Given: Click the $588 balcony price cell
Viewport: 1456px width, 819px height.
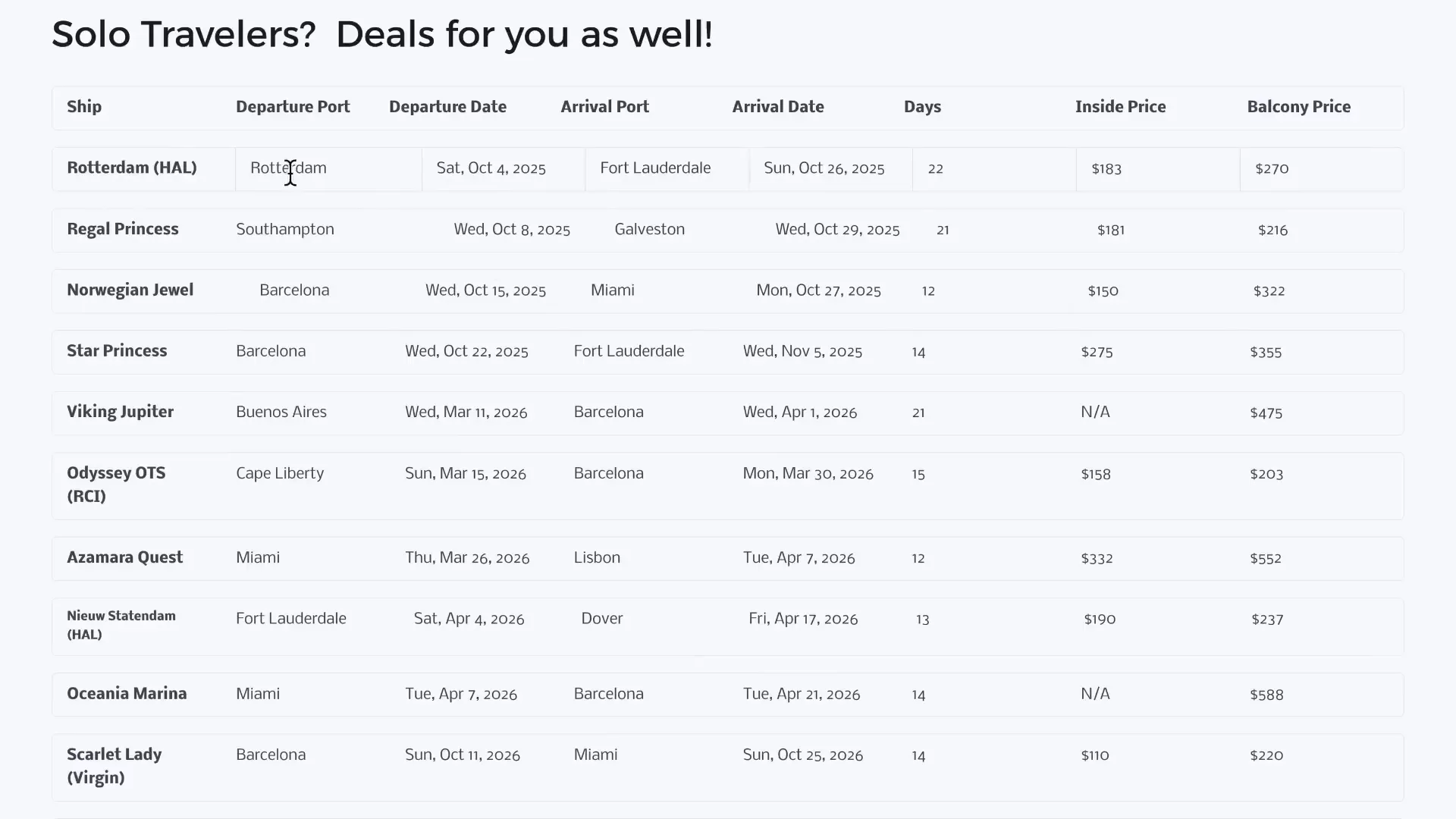Looking at the screenshot, I should coord(1266,695).
